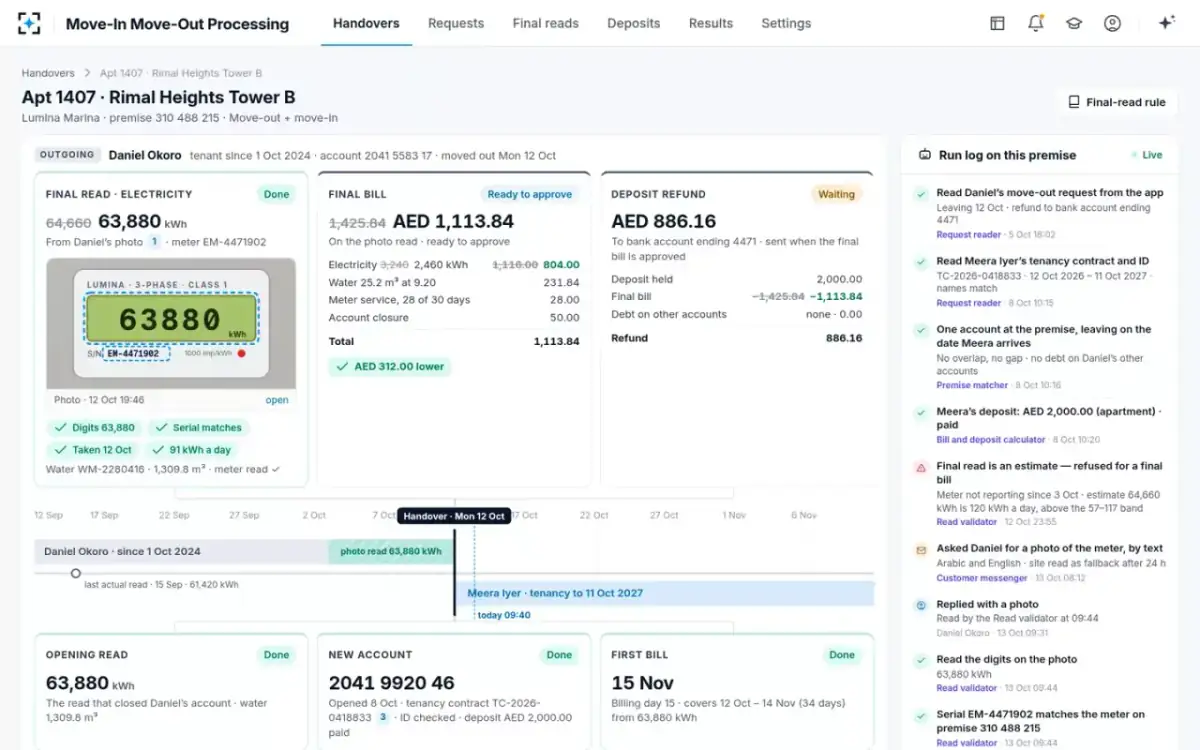Click the robot icon beside Run log
1200x750 pixels.
coord(925,155)
